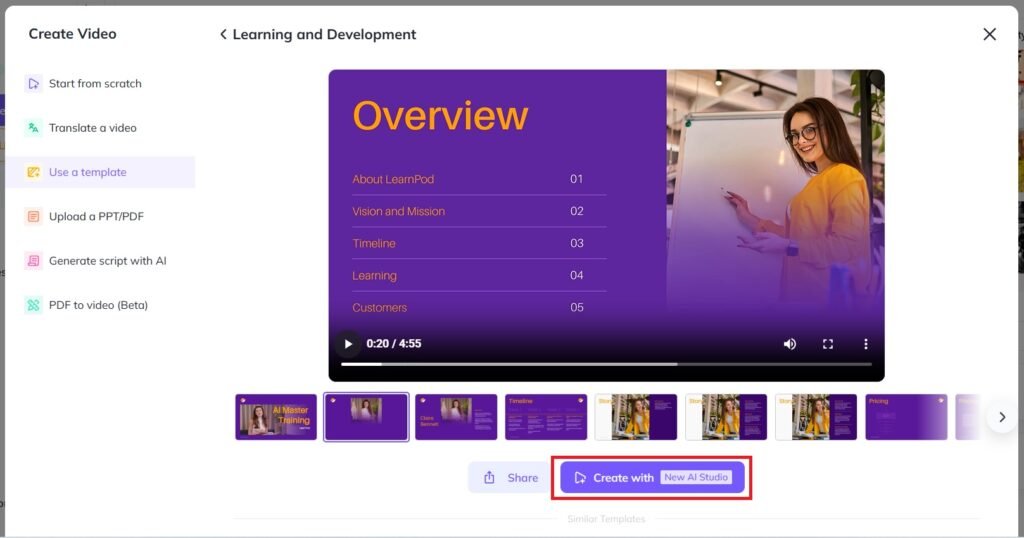Select Translate a video option
Image resolution: width=1024 pixels, height=538 pixels.
[x=100, y=128]
